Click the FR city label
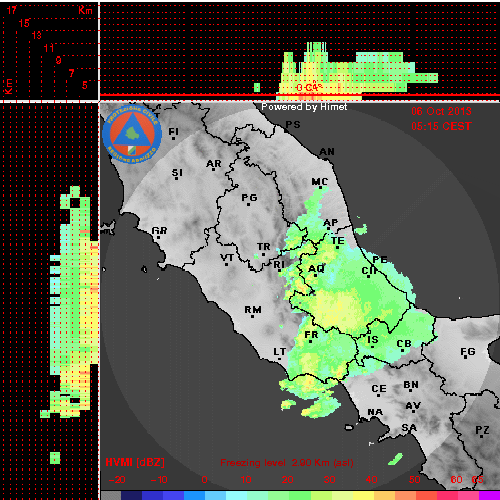Image resolution: width=500 pixels, height=500 pixels. (x=311, y=335)
